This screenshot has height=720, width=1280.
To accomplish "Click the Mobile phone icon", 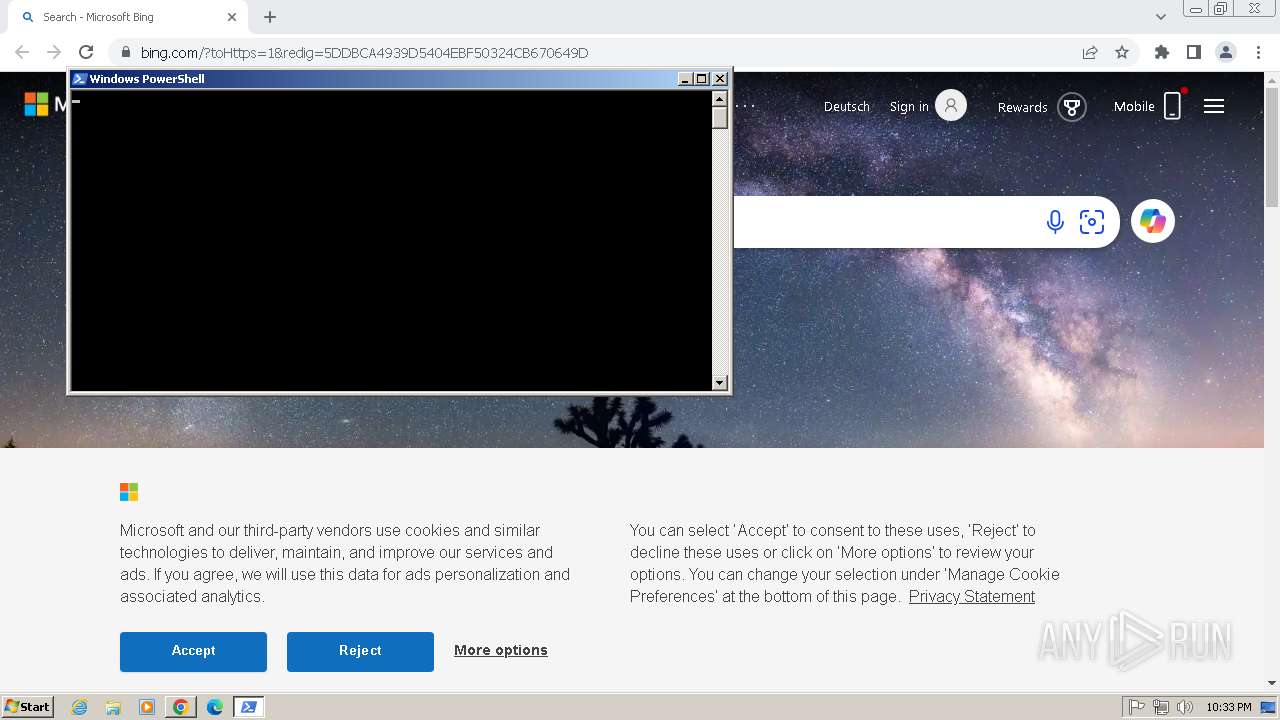I will click(1173, 105).
